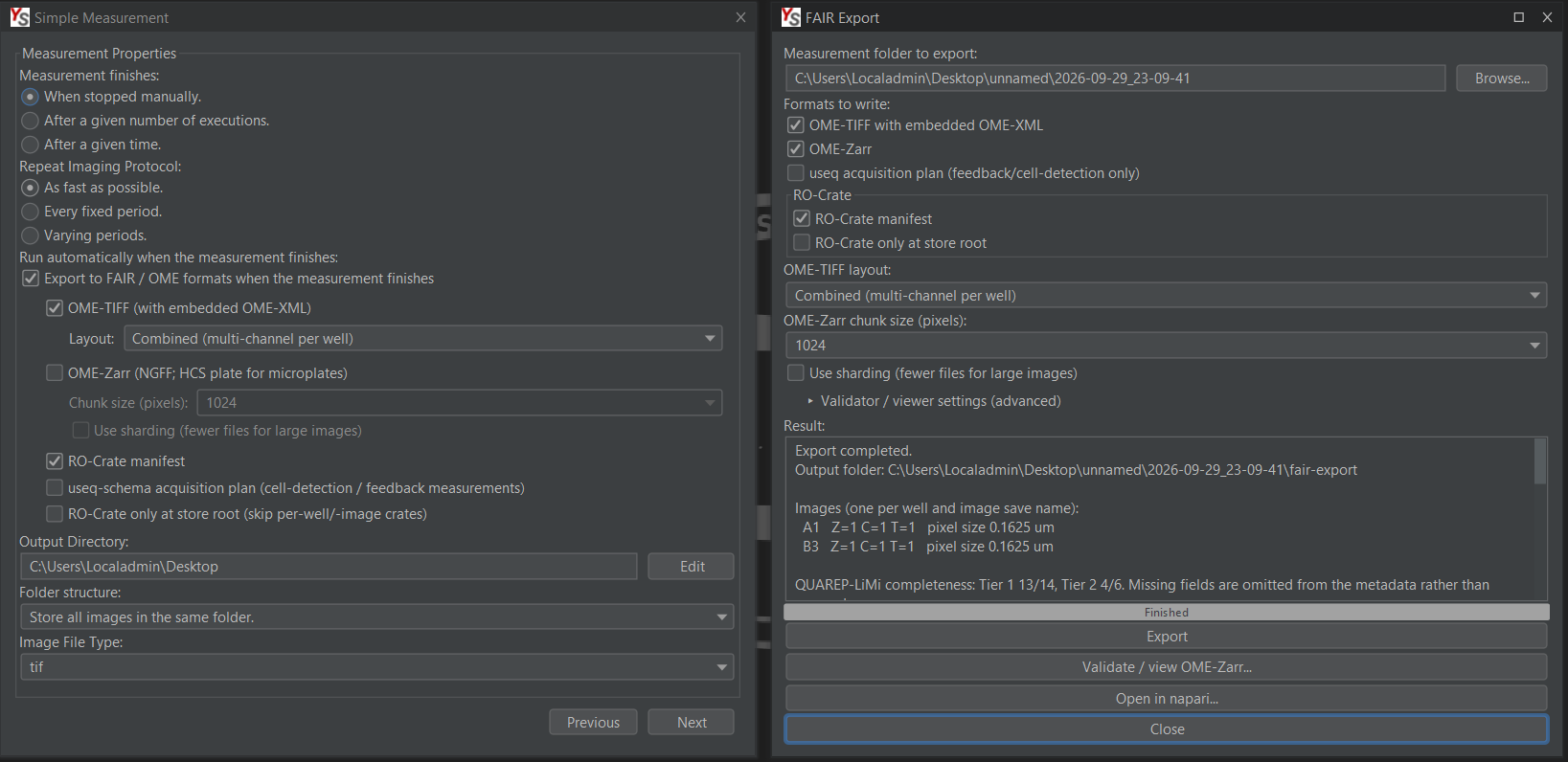Image resolution: width=1568 pixels, height=762 pixels.
Task: Toggle OME-Zarr format in FAIR Export
Action: 796,149
